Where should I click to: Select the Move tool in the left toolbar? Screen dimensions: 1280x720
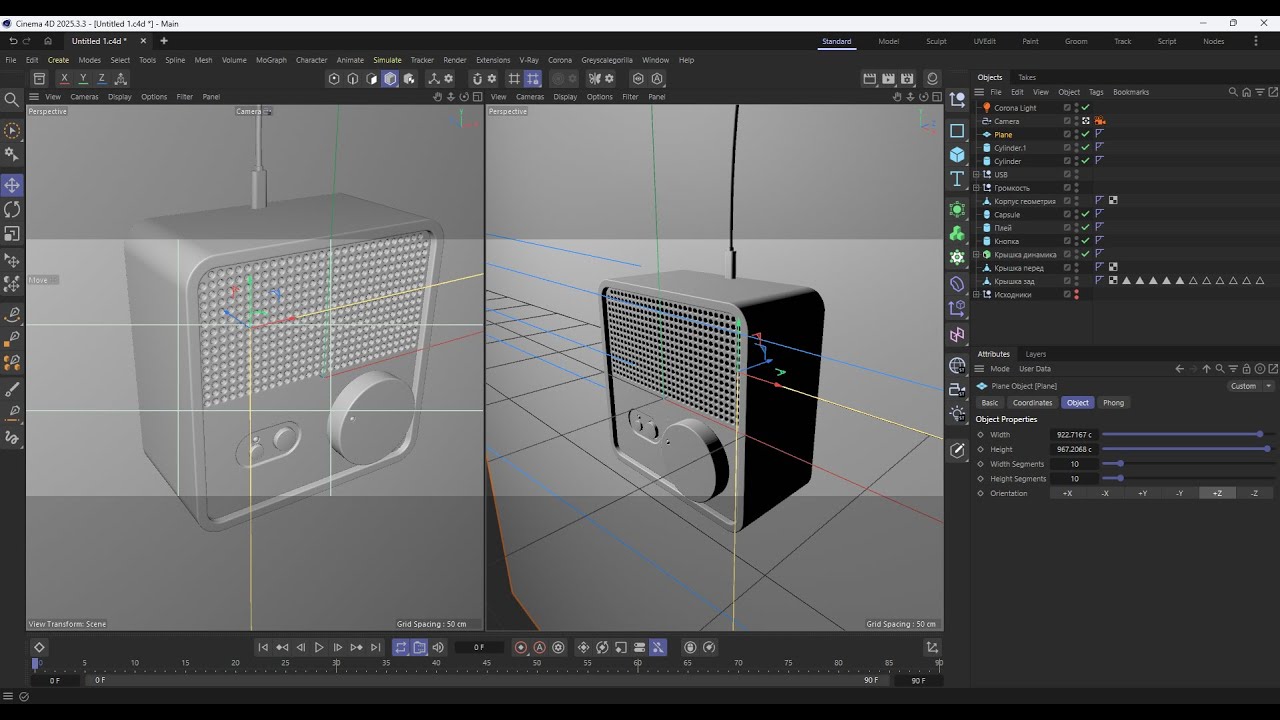[x=12, y=185]
